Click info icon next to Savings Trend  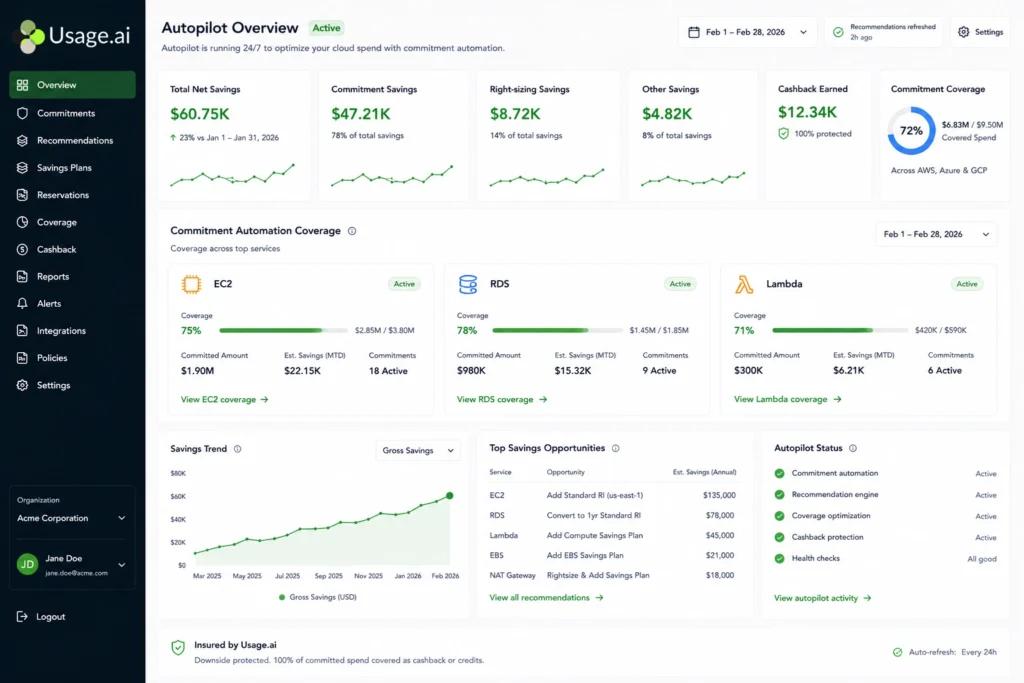click(x=238, y=449)
